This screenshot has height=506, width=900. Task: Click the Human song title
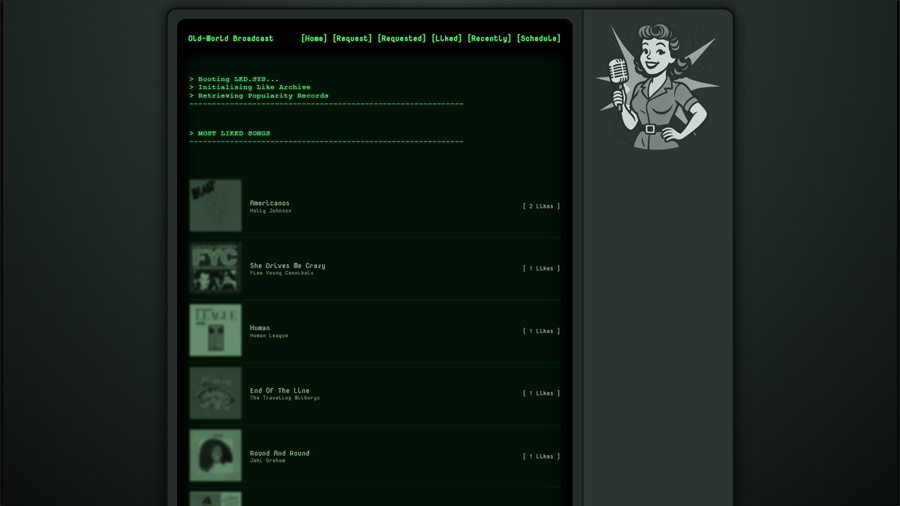coord(259,328)
